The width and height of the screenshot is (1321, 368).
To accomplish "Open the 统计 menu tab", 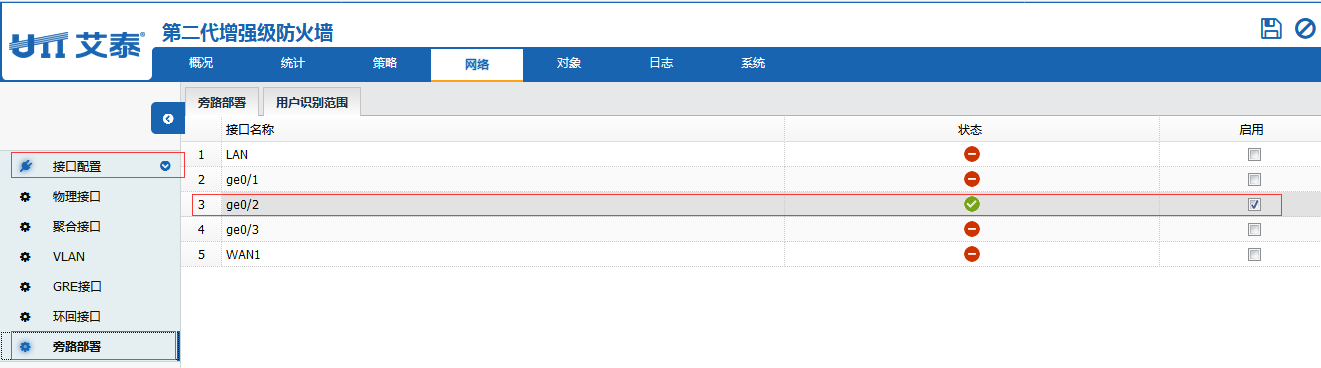I will point(293,63).
